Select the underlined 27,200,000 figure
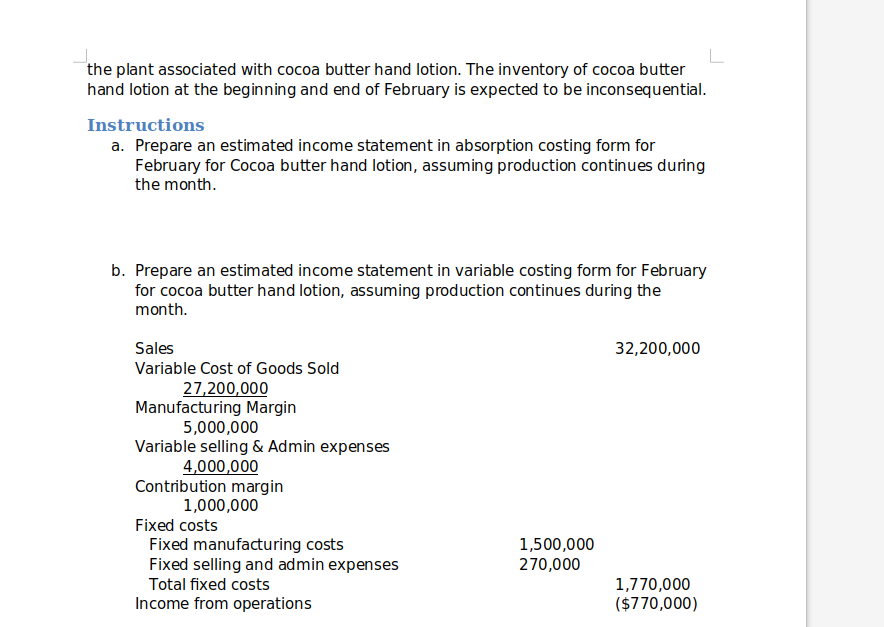This screenshot has width=884, height=627. 226,388
